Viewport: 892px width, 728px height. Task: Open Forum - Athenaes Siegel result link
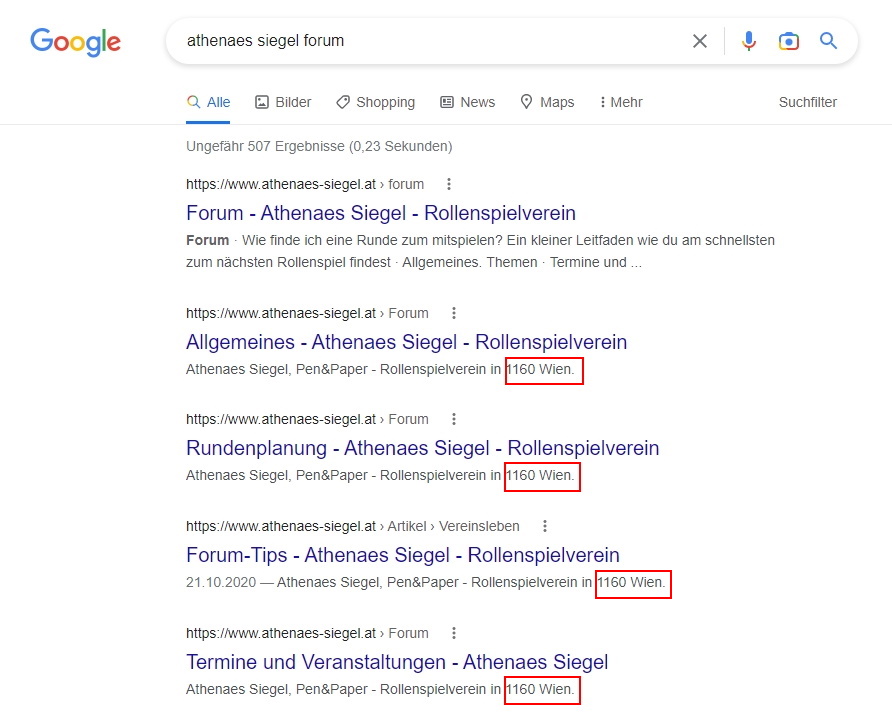(x=380, y=213)
